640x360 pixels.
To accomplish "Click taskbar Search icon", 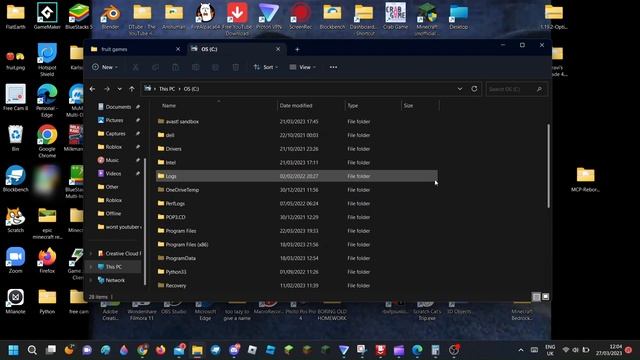I will [x=32, y=350].
